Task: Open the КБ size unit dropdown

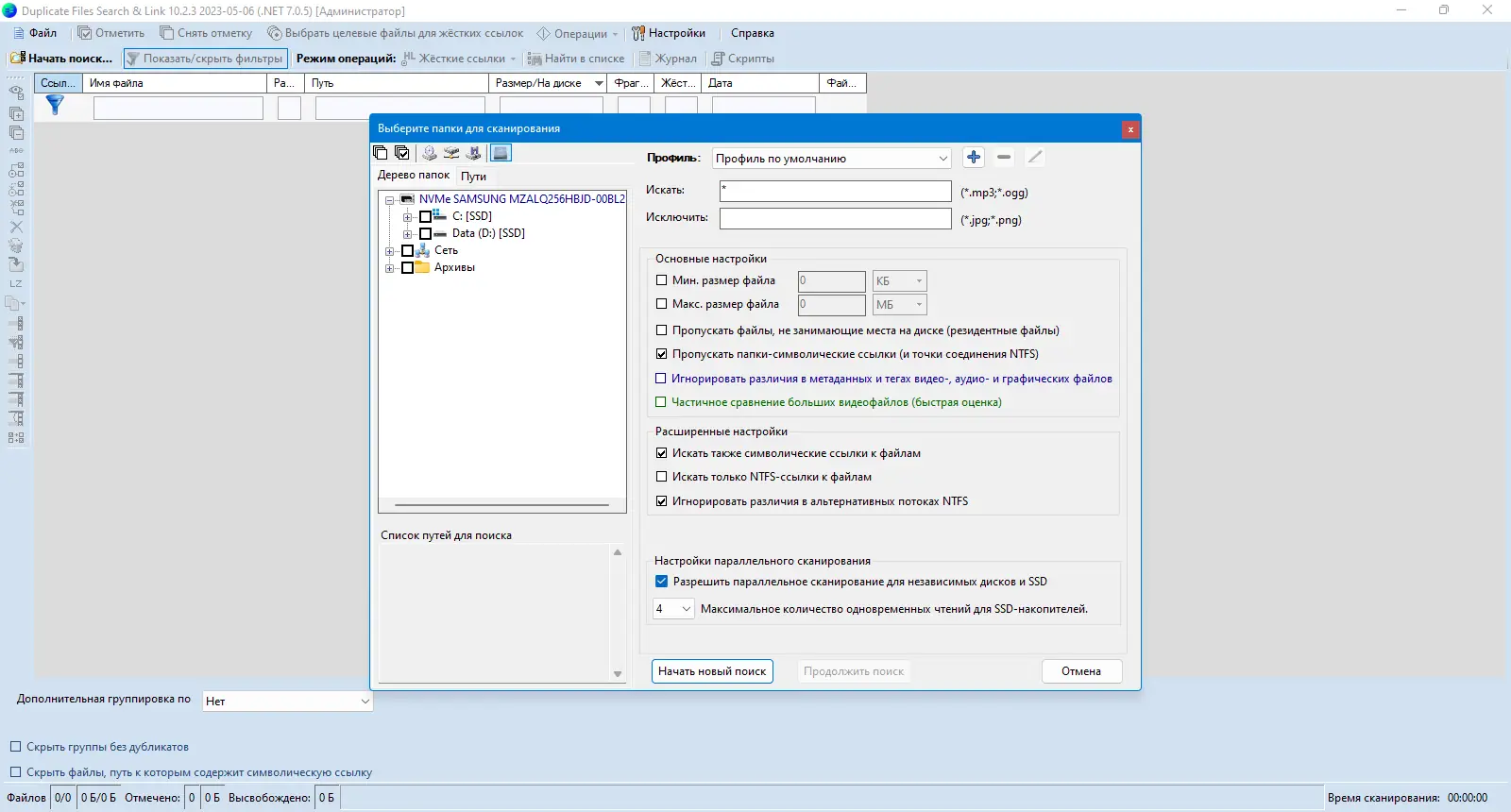Action: pos(899,280)
